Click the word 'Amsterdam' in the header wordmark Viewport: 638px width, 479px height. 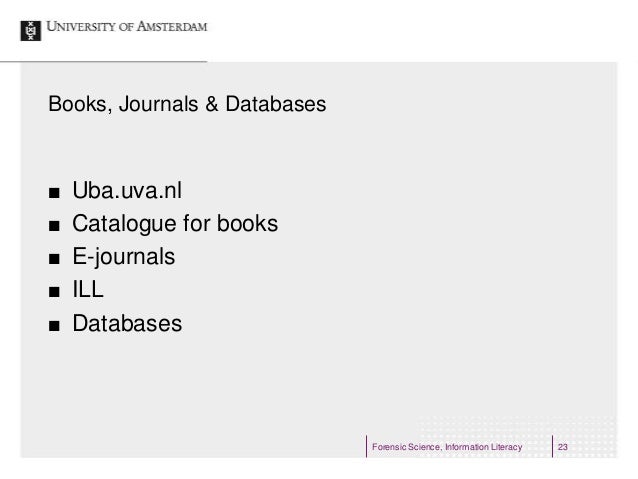pos(172,25)
